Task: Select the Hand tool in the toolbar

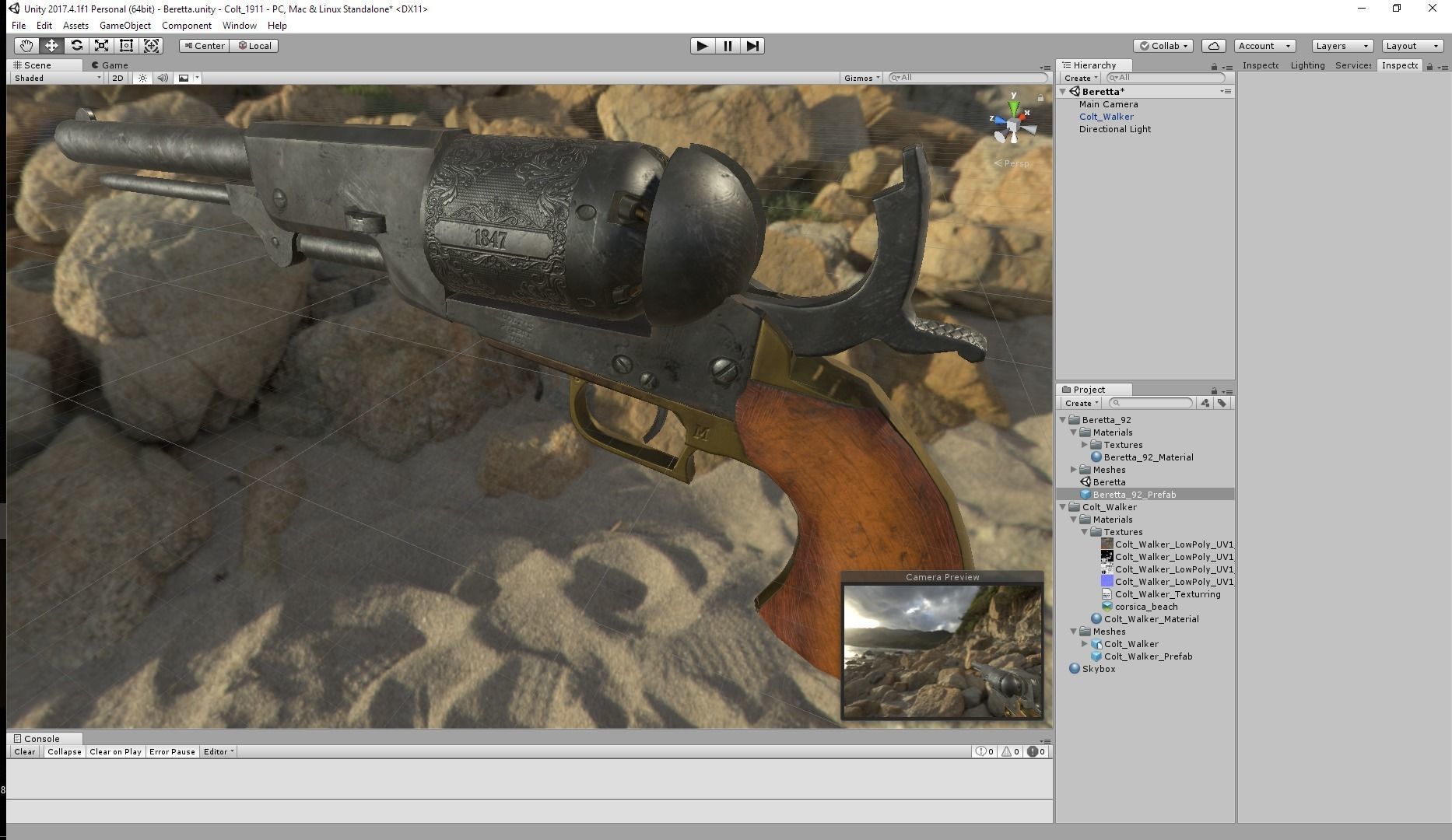Action: point(26,46)
